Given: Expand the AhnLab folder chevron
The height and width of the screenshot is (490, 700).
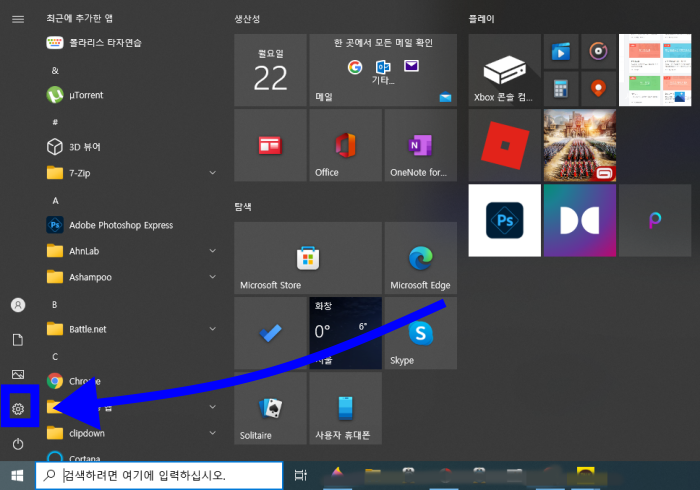Looking at the screenshot, I should pyautogui.click(x=213, y=251).
